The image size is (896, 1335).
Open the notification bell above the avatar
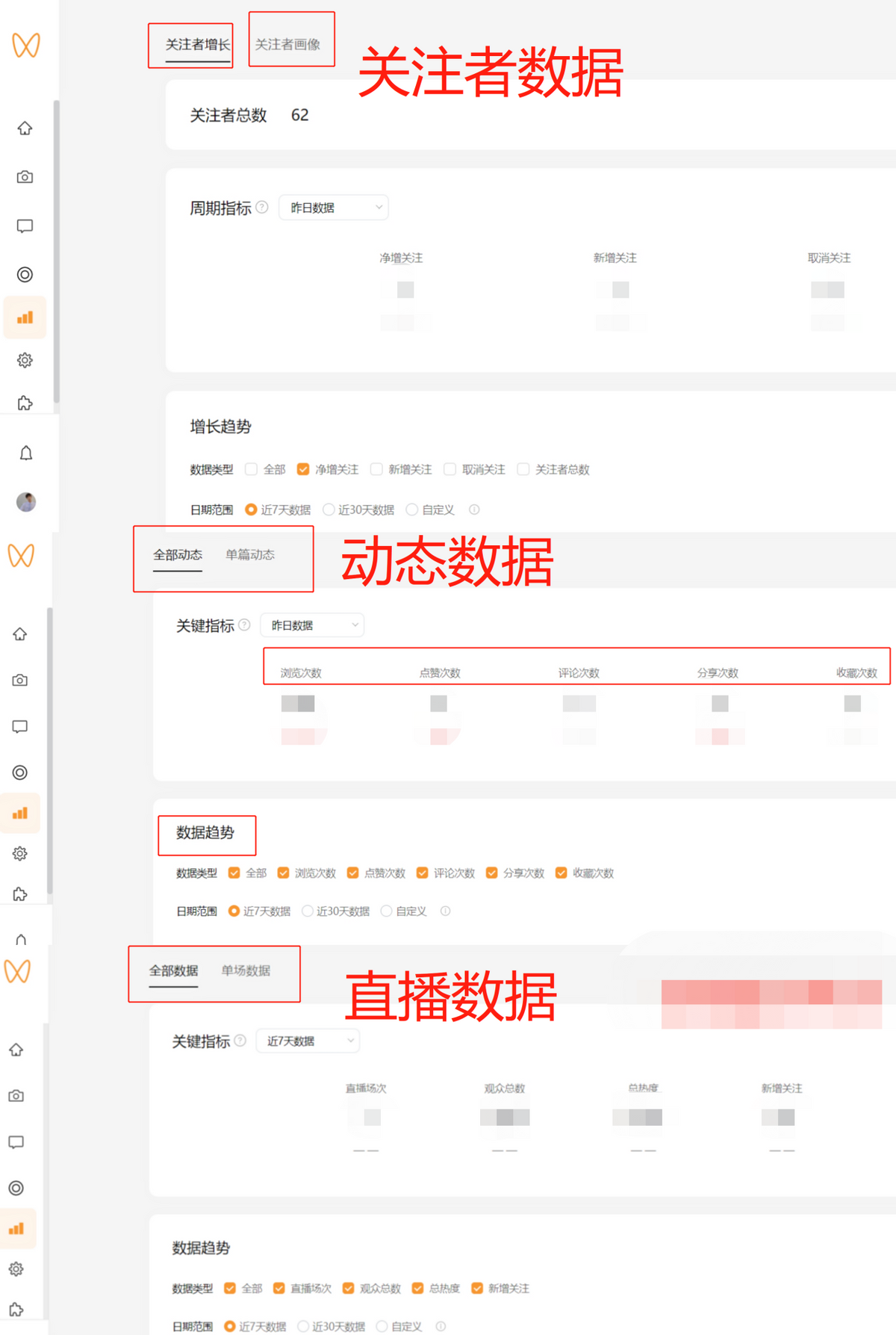coord(26,453)
